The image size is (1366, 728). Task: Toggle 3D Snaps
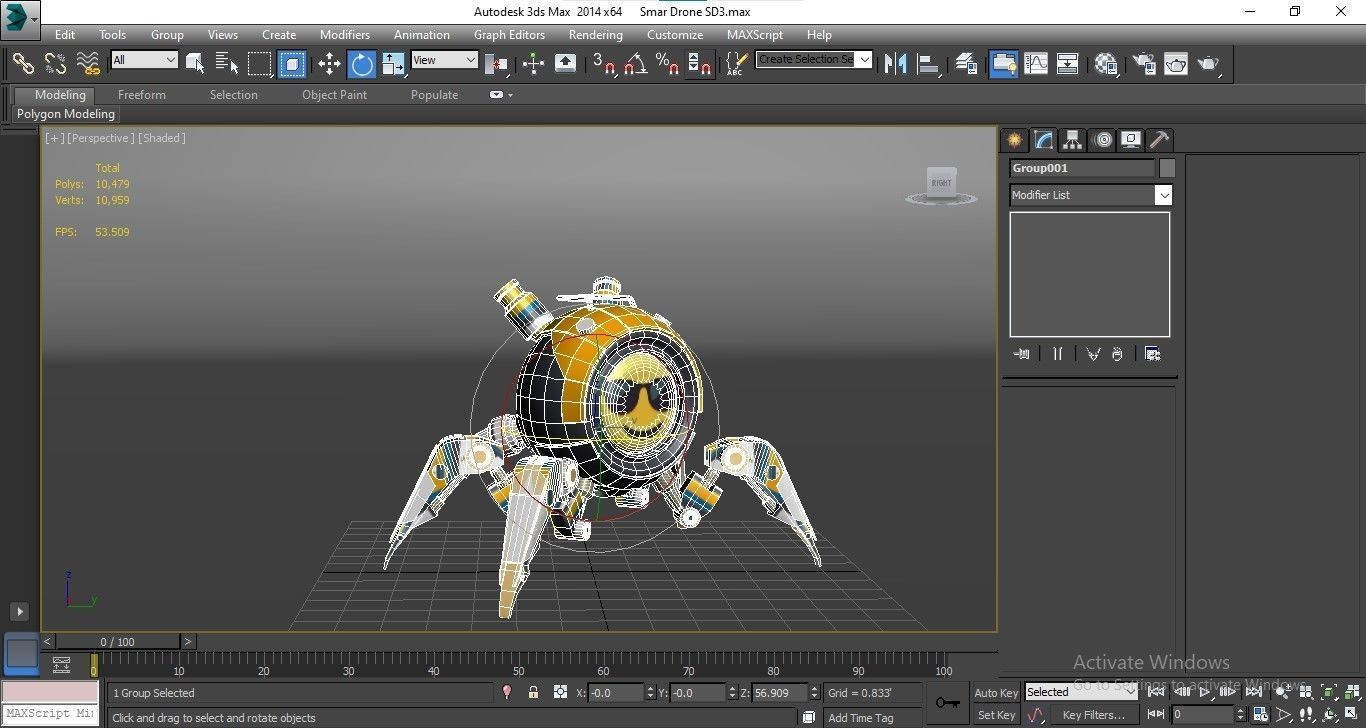pos(603,63)
